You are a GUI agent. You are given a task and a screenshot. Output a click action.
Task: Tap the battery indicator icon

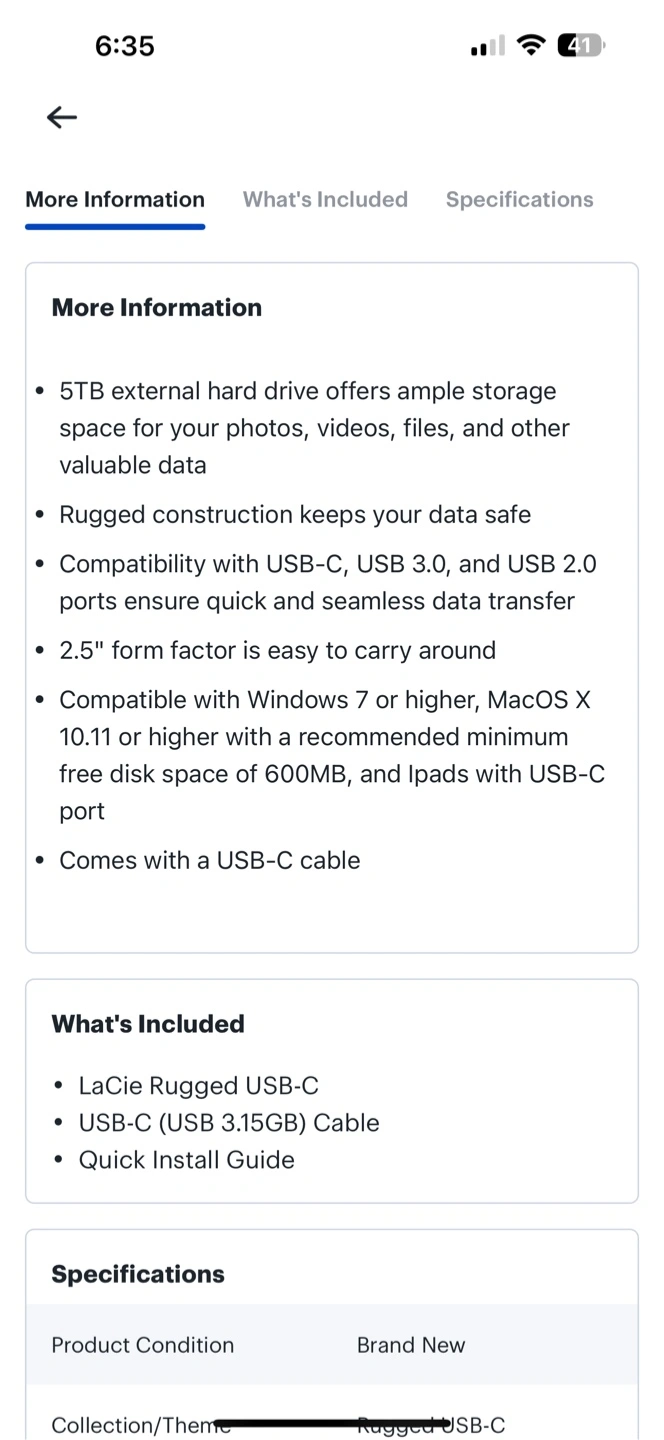pos(581,45)
